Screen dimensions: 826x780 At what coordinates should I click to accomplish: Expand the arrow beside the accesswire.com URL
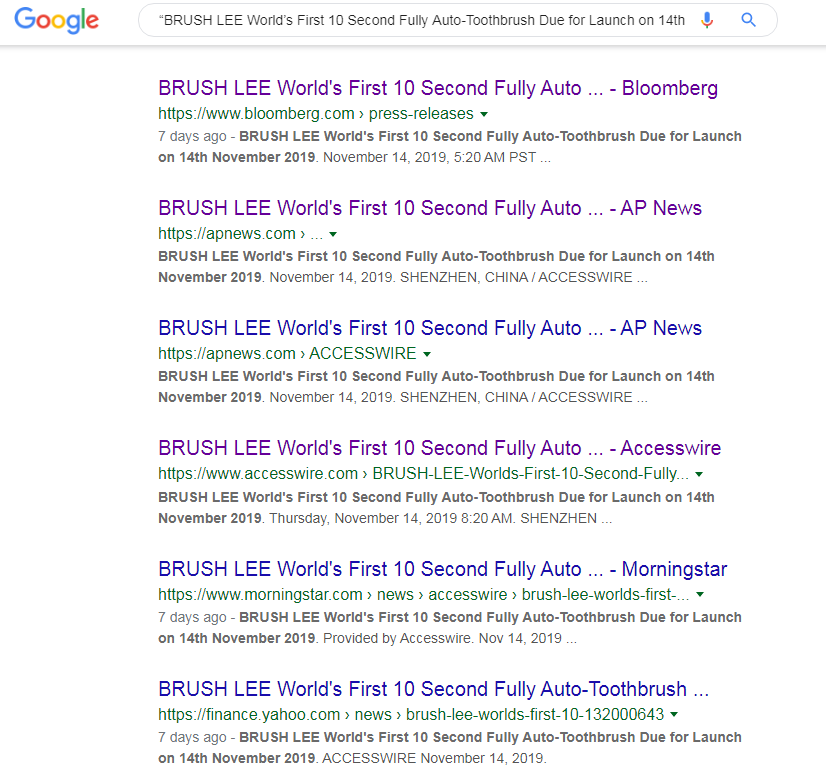pos(699,474)
